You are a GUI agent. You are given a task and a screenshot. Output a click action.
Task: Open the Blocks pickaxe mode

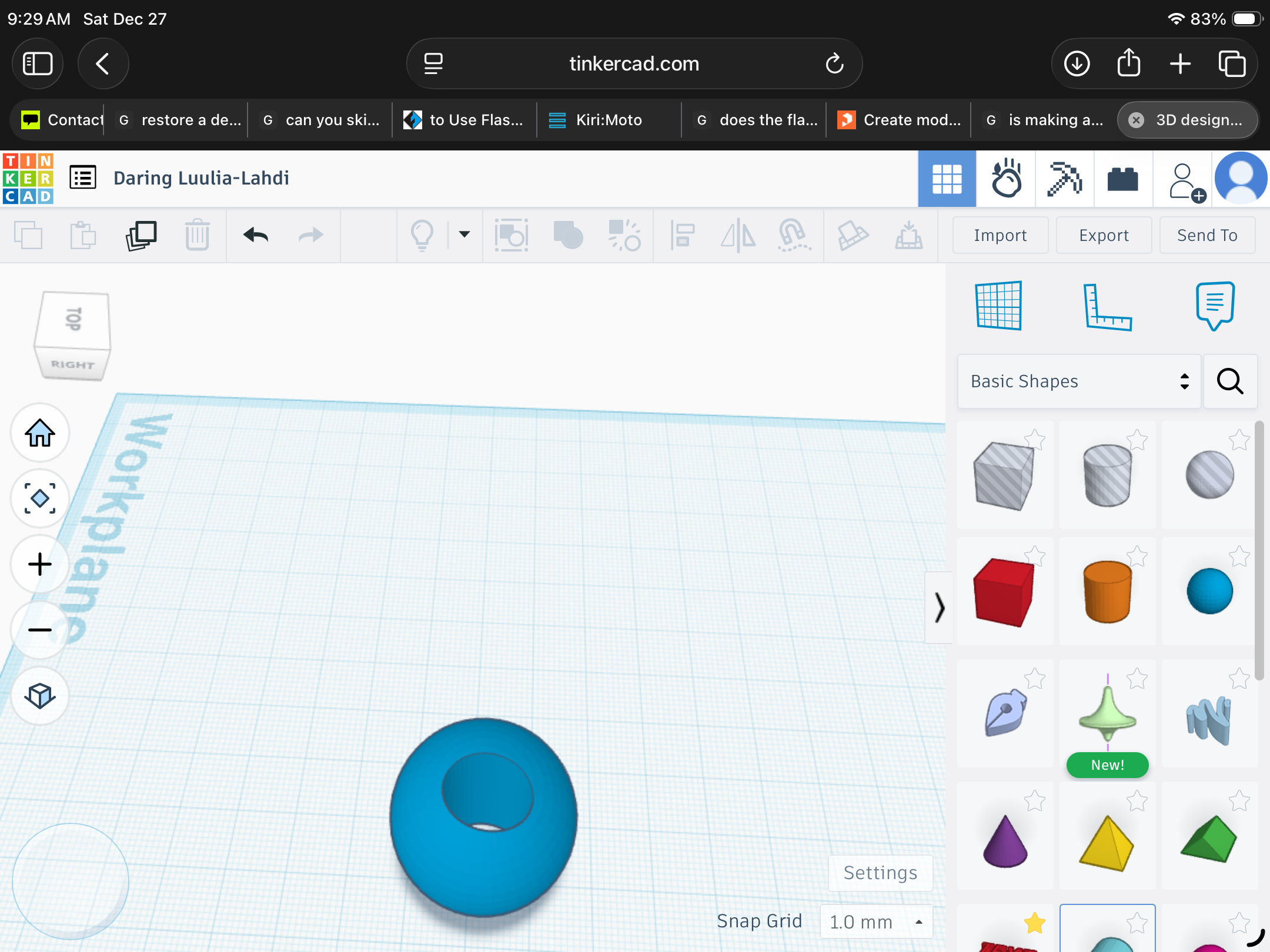pyautogui.click(x=1065, y=179)
